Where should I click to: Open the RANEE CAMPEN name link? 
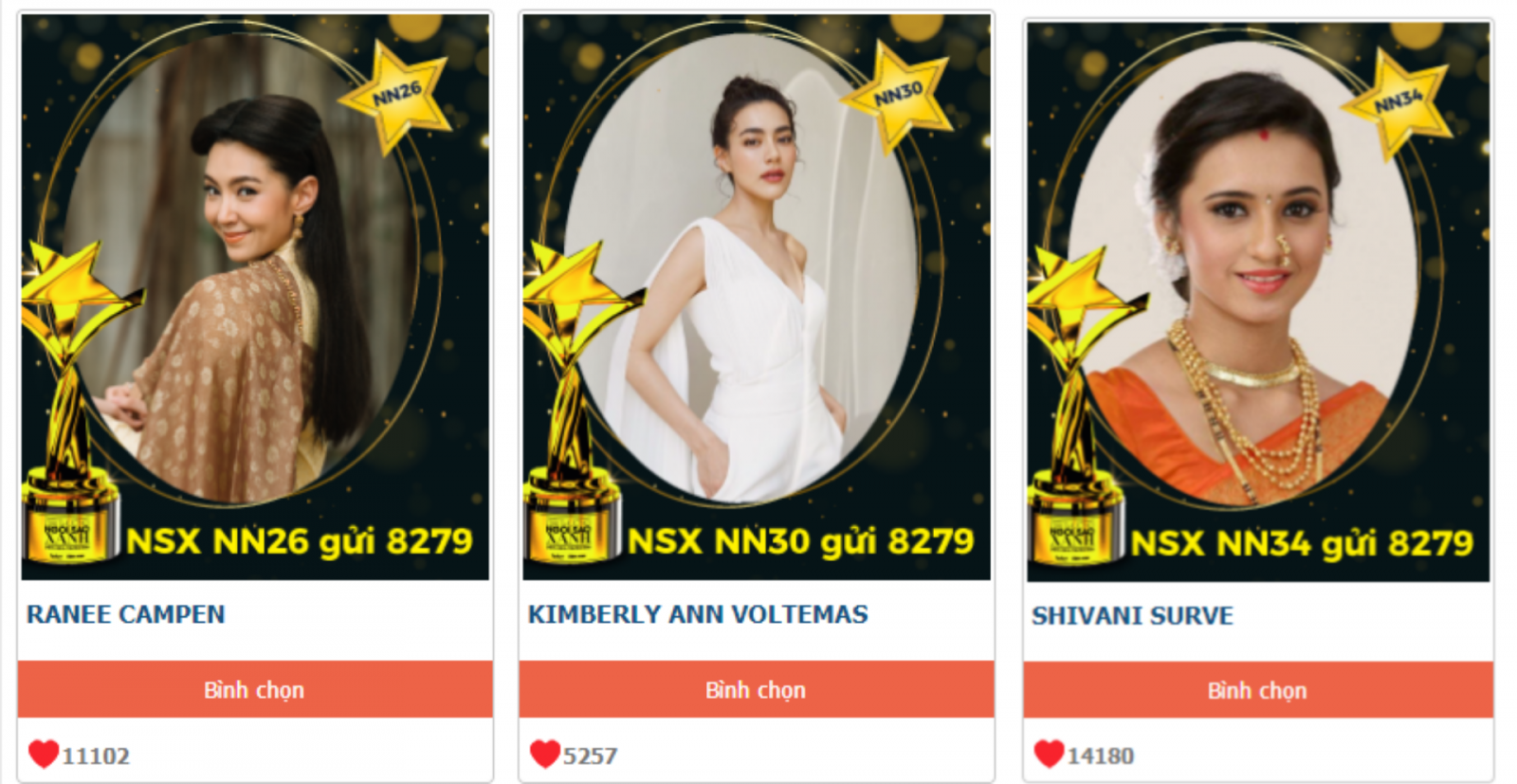tap(126, 614)
